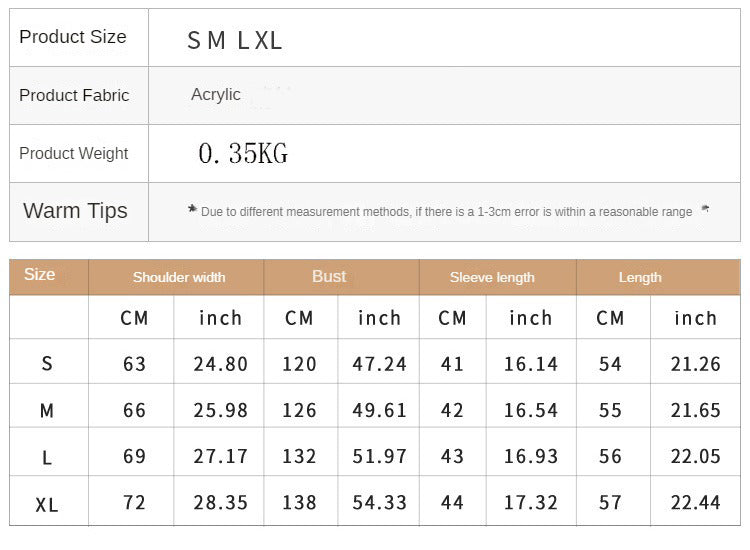This screenshot has height=550, width=750.
Task: Click the tan Size header cell
Action: point(40,275)
